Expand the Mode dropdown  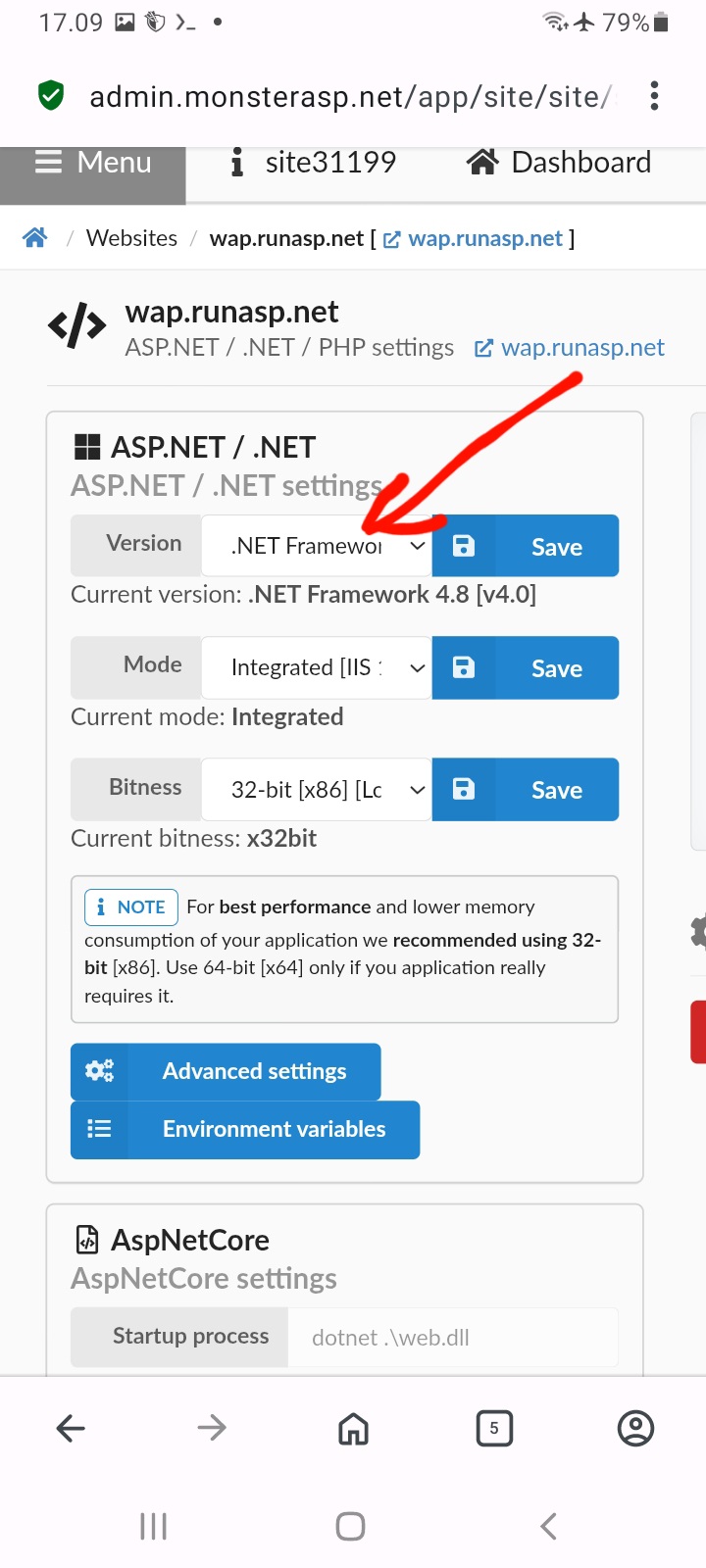coord(316,667)
